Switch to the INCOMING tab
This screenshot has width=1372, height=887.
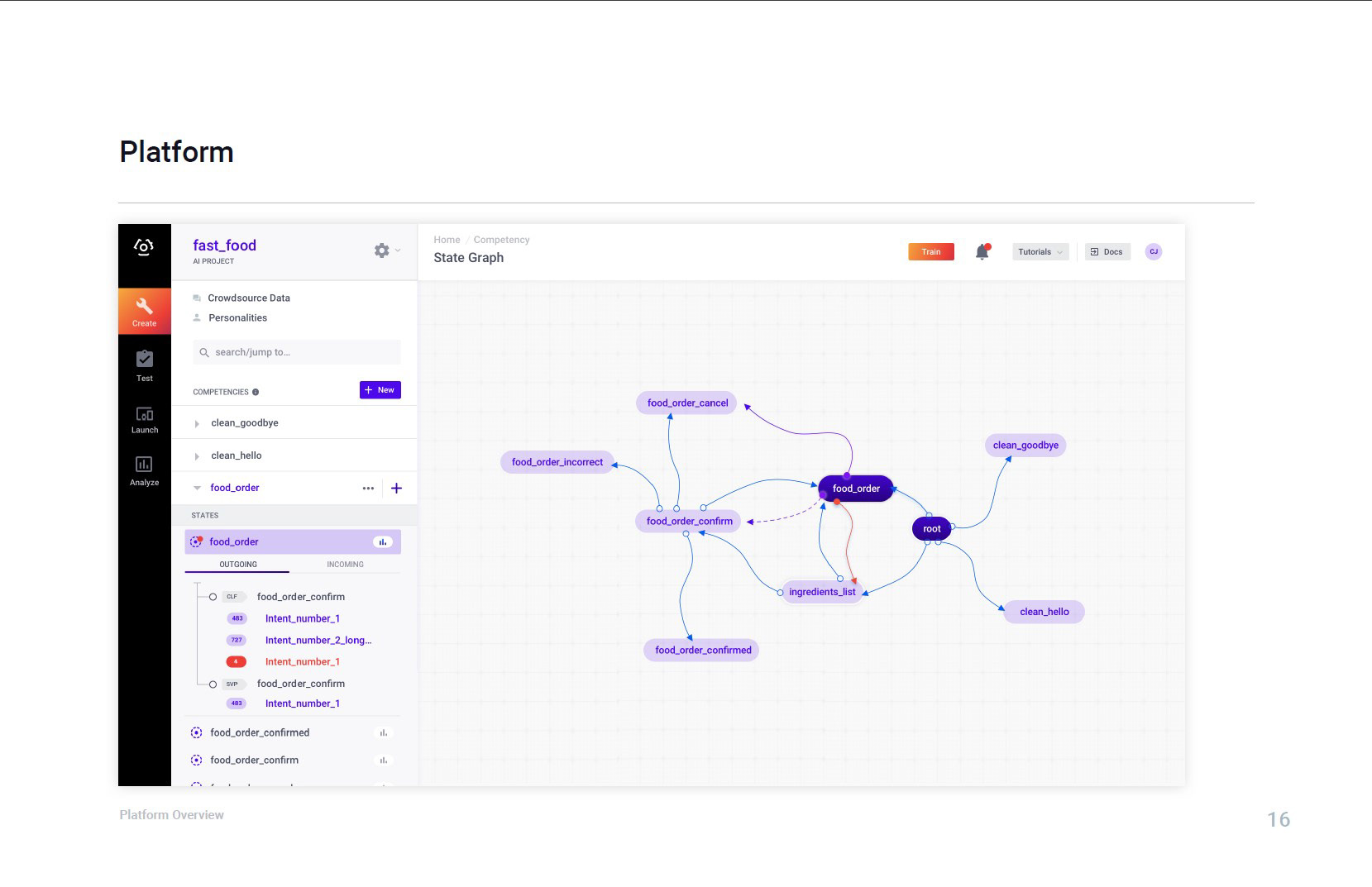[x=345, y=565]
